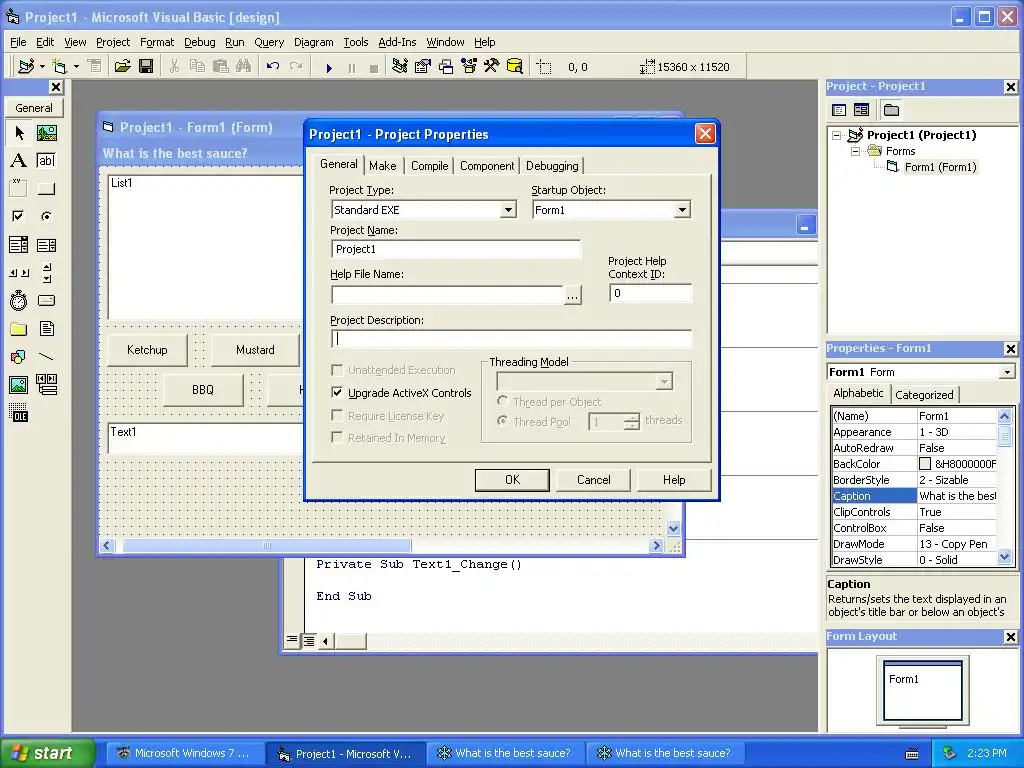Screen dimensions: 1024x768
Task: Select the DriveListBox tool in toolbox
Action: point(46,300)
